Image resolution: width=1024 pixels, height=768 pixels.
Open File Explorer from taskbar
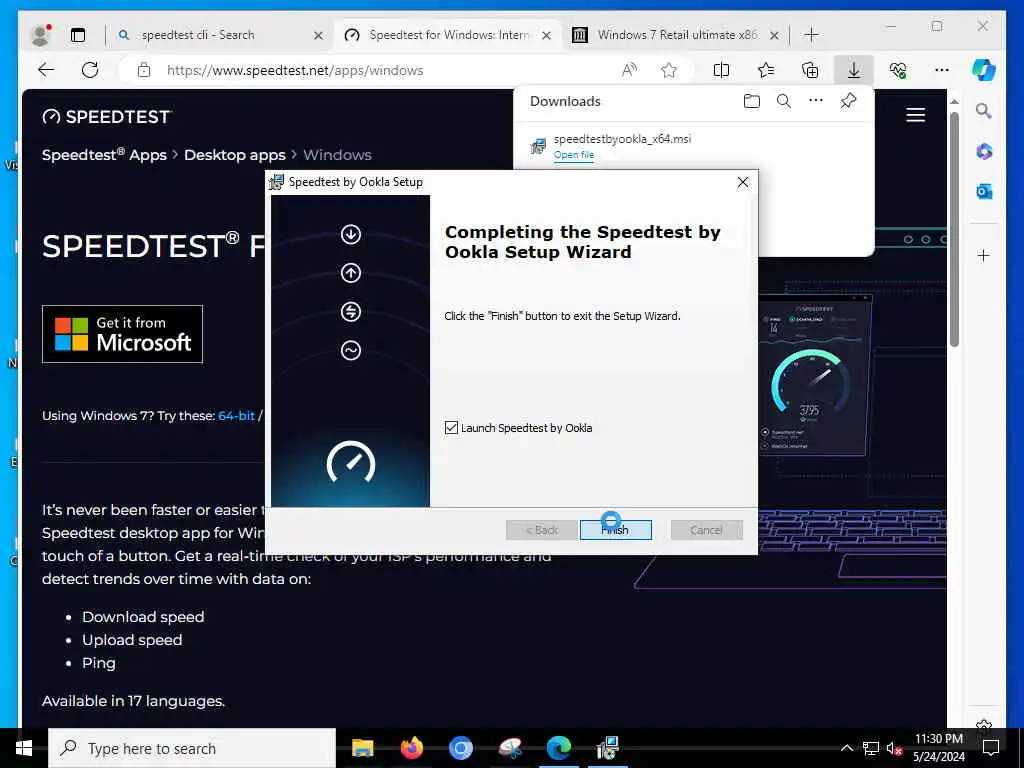tap(362, 748)
